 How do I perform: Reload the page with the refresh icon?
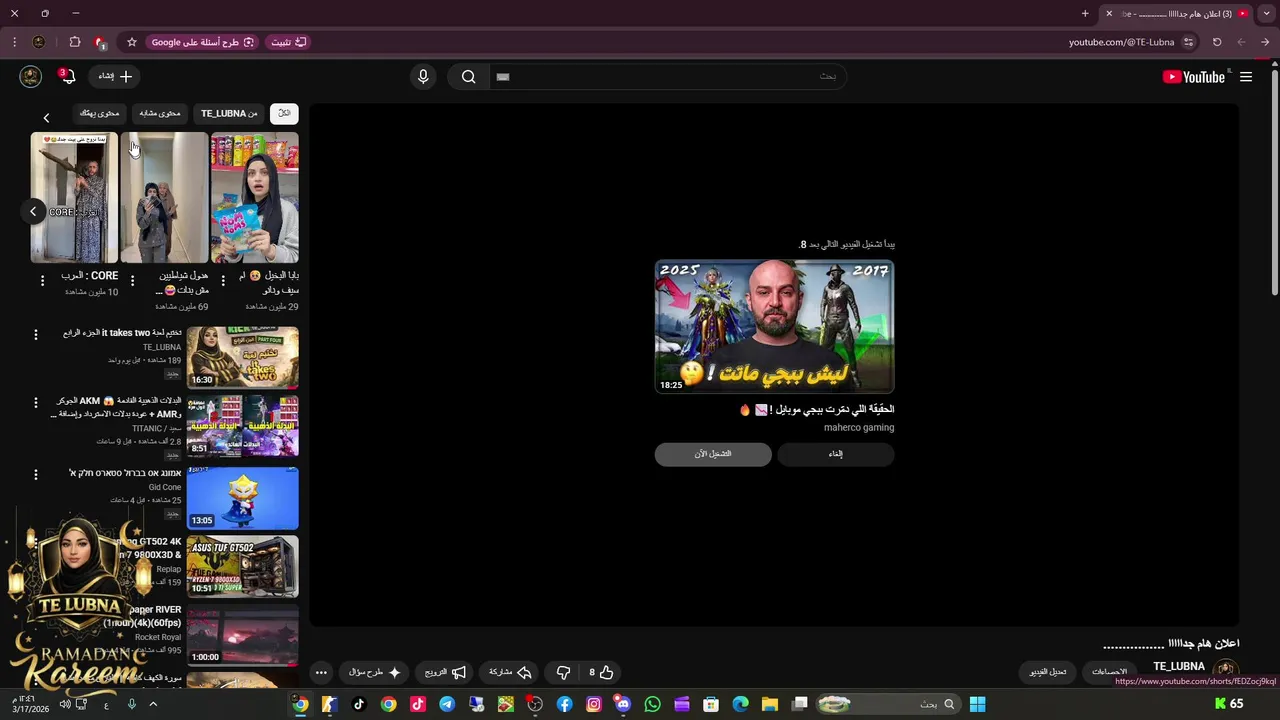1217,42
